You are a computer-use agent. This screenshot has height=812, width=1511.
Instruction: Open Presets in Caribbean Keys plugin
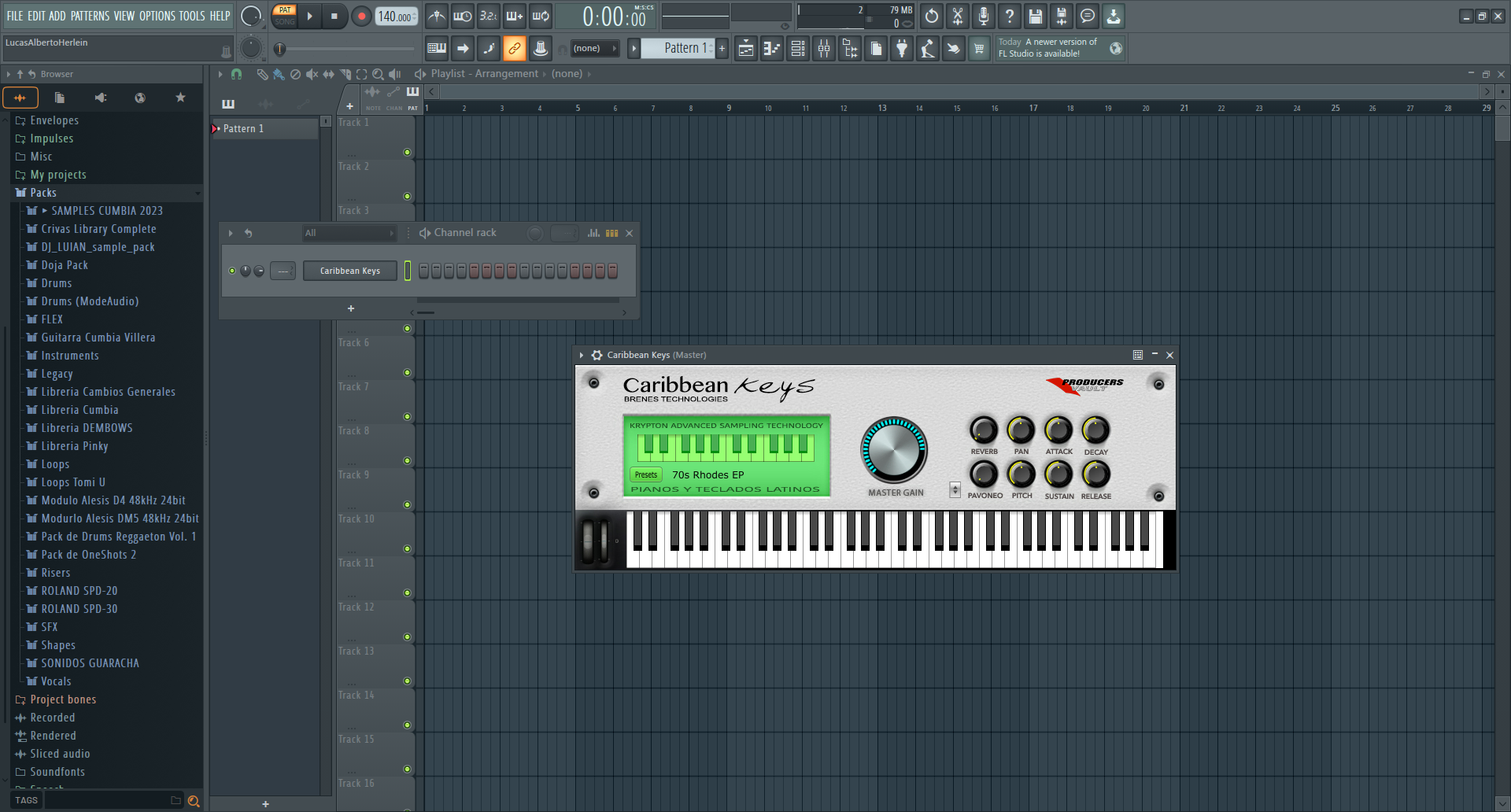[x=645, y=474]
